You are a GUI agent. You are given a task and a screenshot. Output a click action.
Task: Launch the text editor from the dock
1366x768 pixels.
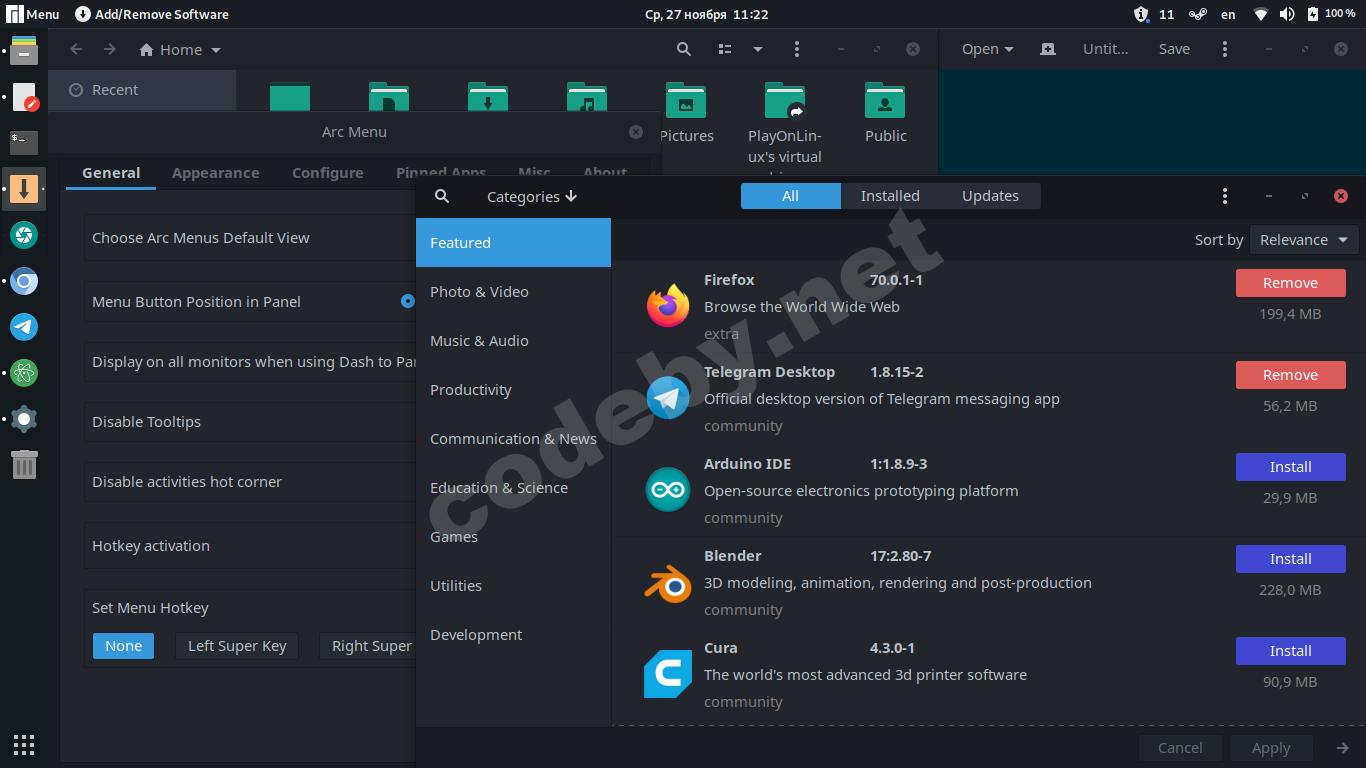click(x=24, y=97)
